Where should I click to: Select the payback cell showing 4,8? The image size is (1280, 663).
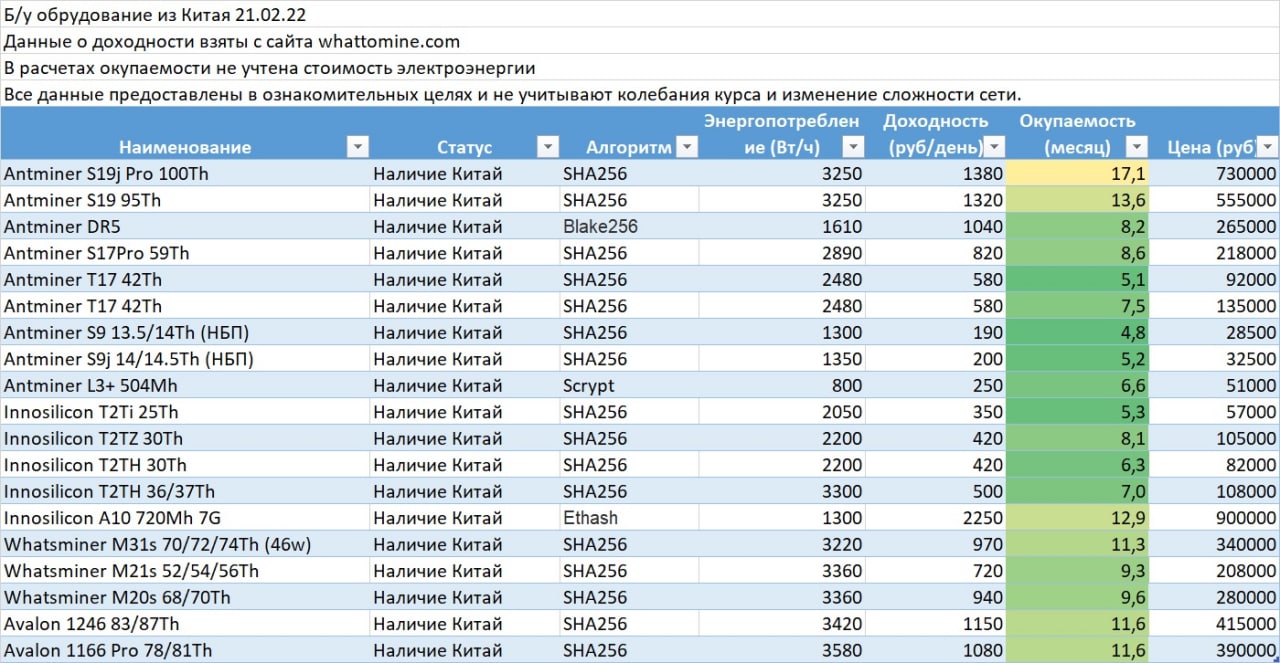1077,332
